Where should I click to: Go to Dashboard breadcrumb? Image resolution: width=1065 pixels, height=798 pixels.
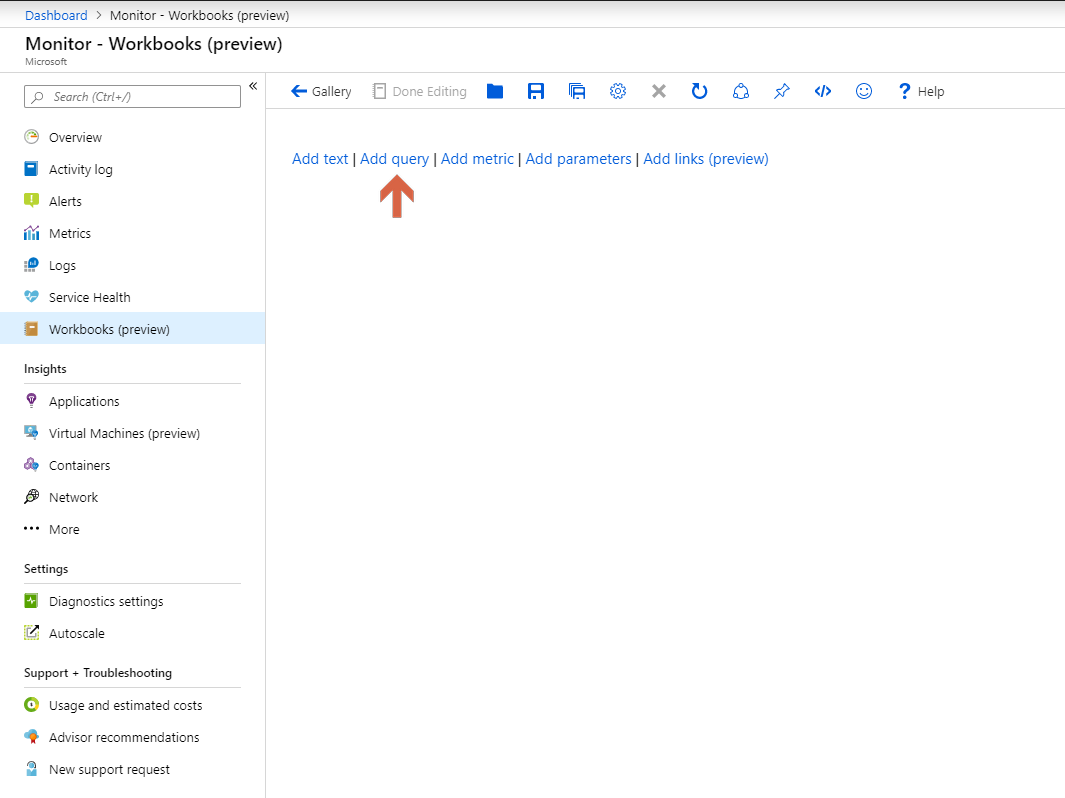pyautogui.click(x=56, y=15)
